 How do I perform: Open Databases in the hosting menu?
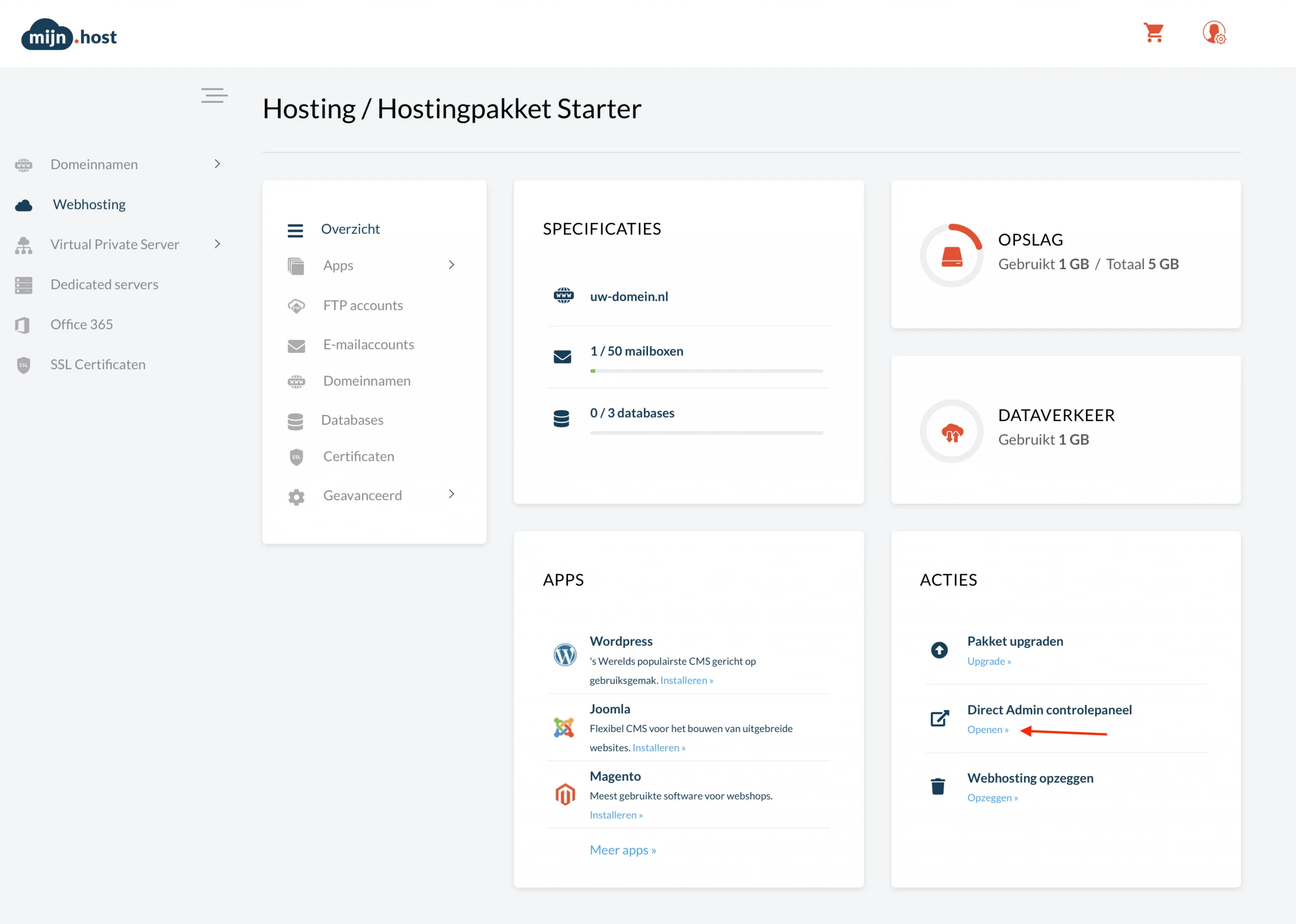(x=352, y=420)
